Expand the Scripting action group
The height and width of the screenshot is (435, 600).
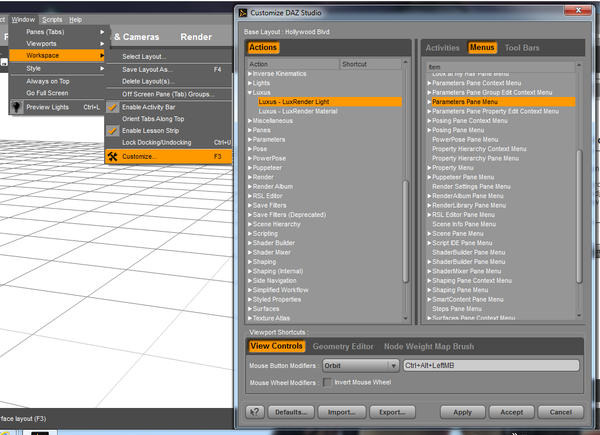tap(250, 233)
